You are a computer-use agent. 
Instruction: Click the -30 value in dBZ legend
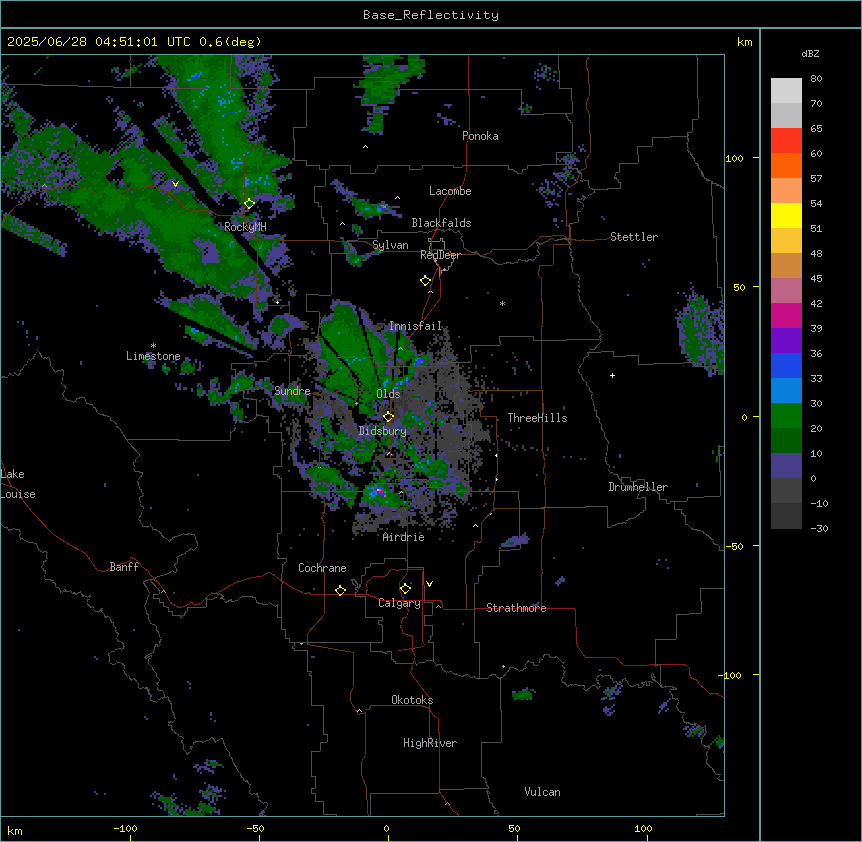819,528
